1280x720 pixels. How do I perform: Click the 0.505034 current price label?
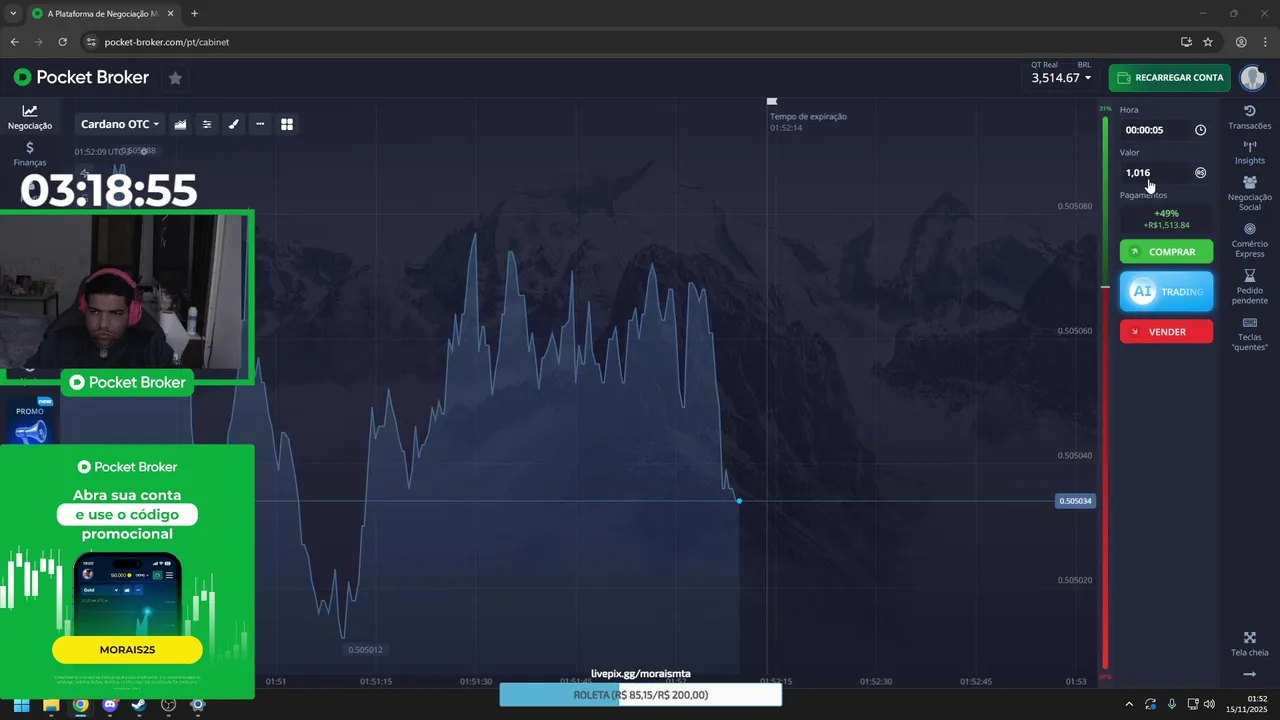[1076, 501]
